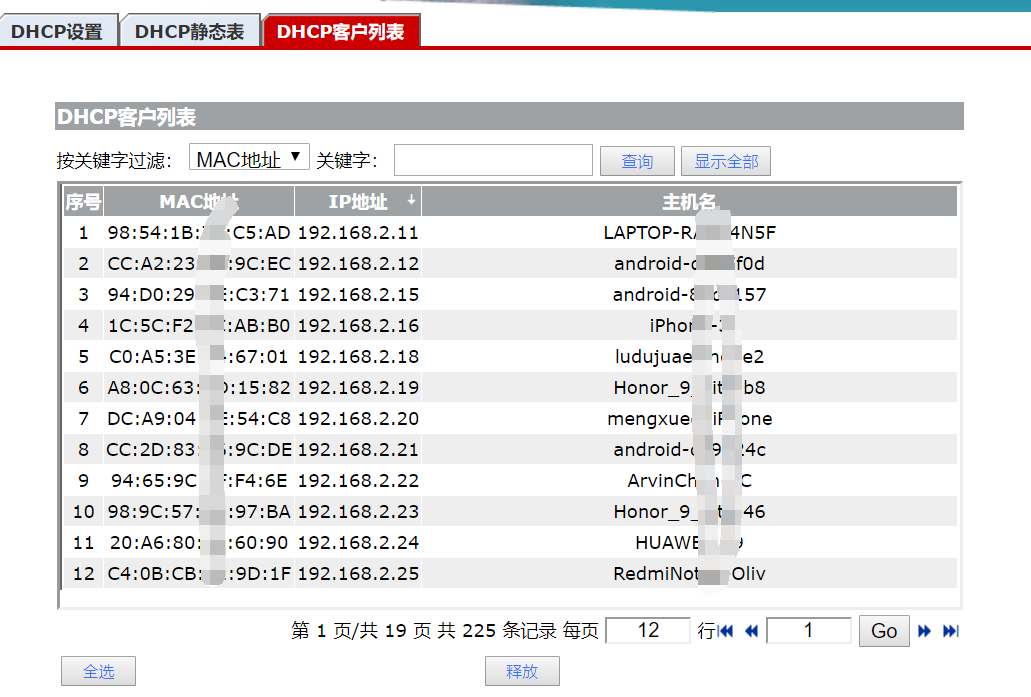The image size is (1031, 697).
Task: Click MAC address starting CC:A2:23
Action: [199, 264]
